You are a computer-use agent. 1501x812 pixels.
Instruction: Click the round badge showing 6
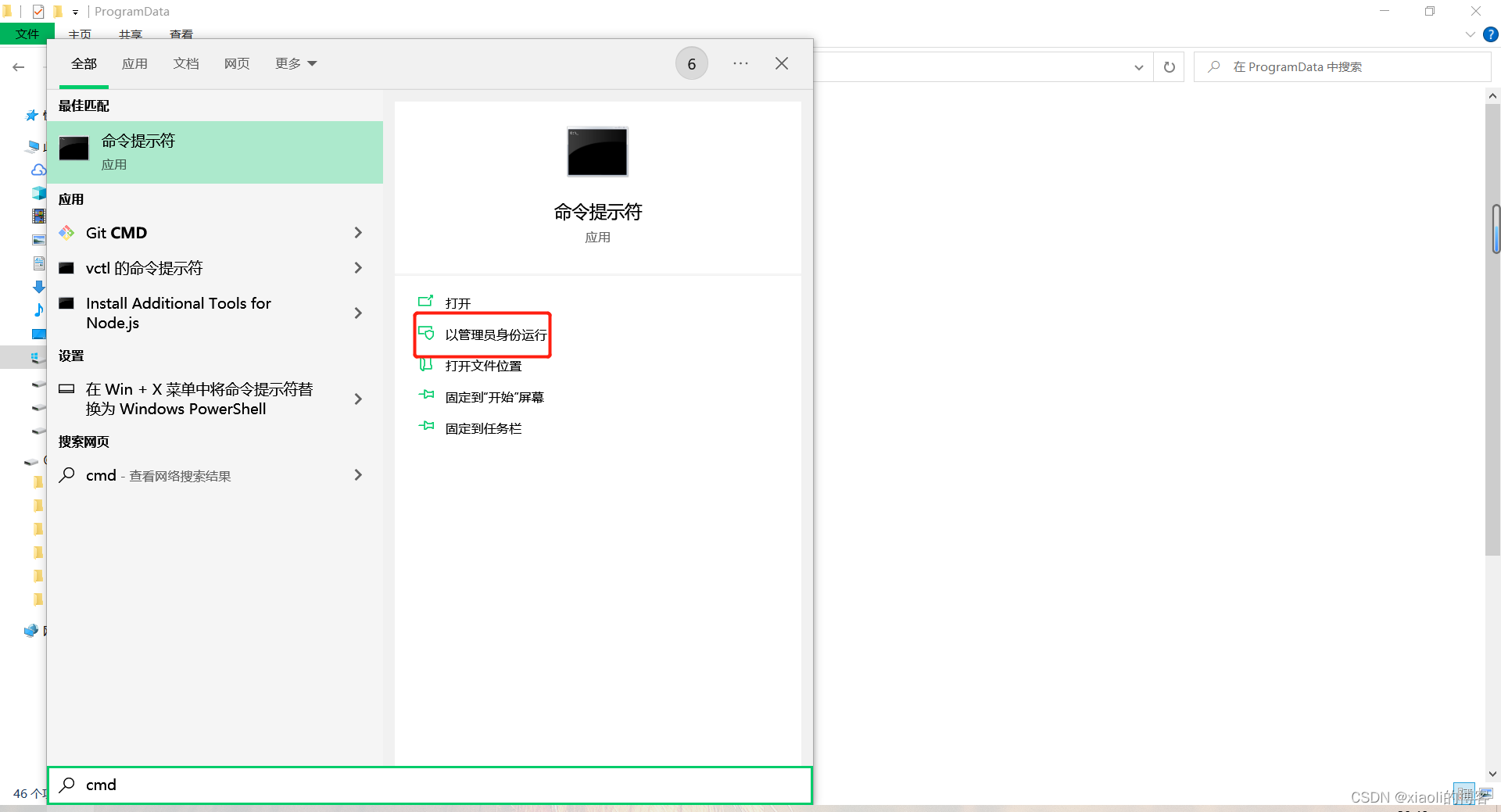coord(692,64)
